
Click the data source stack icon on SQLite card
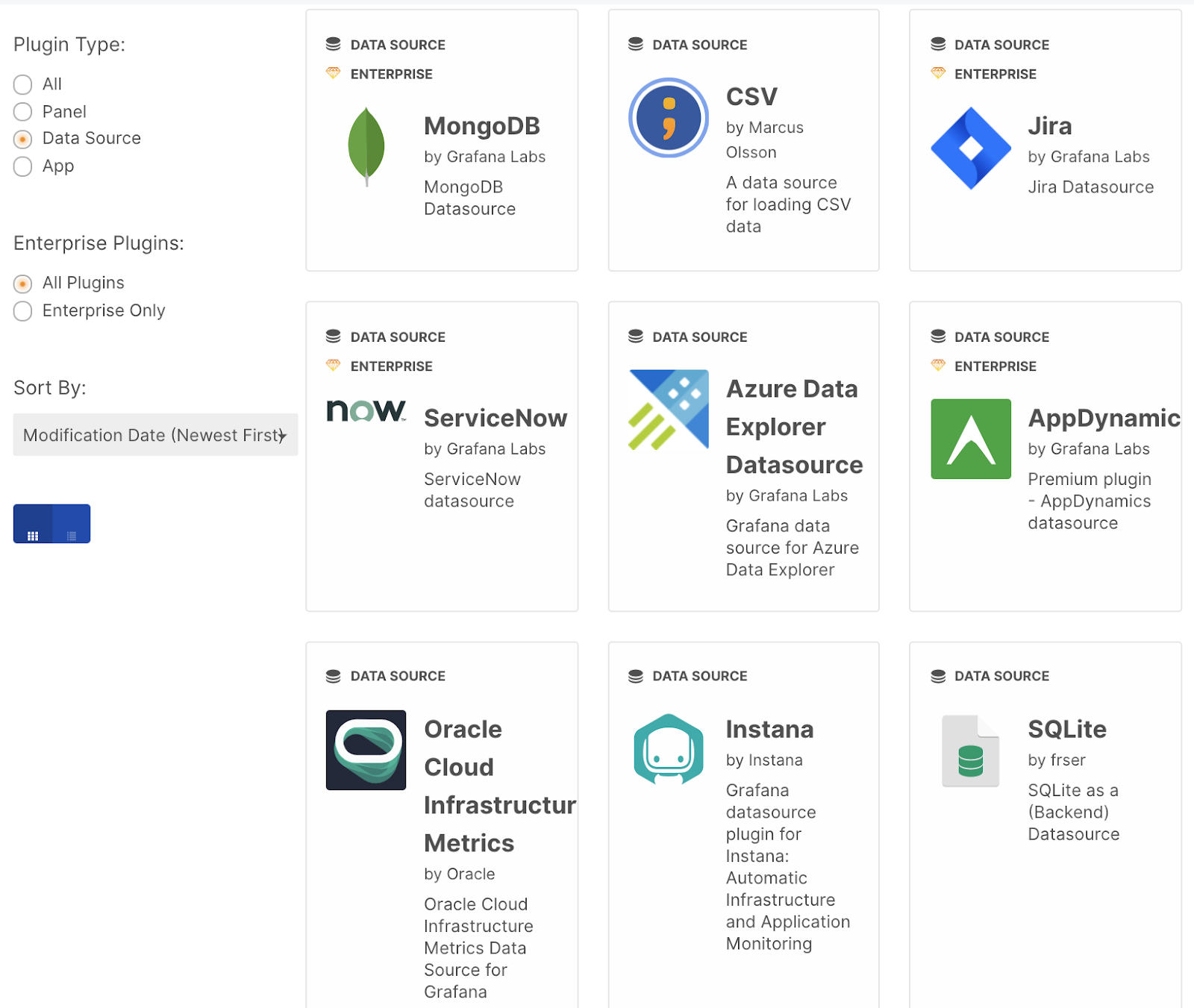938,676
